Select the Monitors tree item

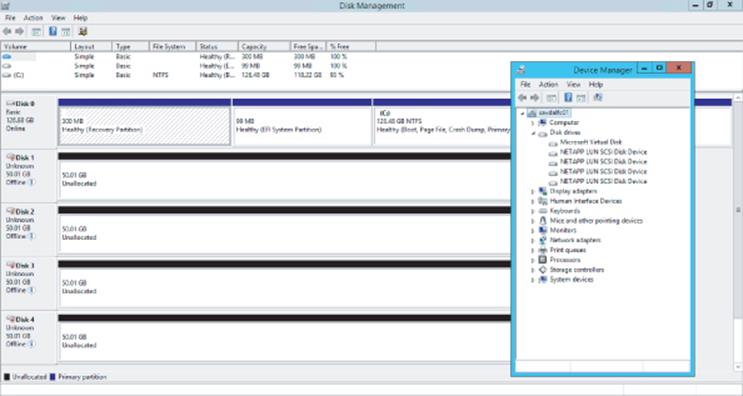point(563,231)
